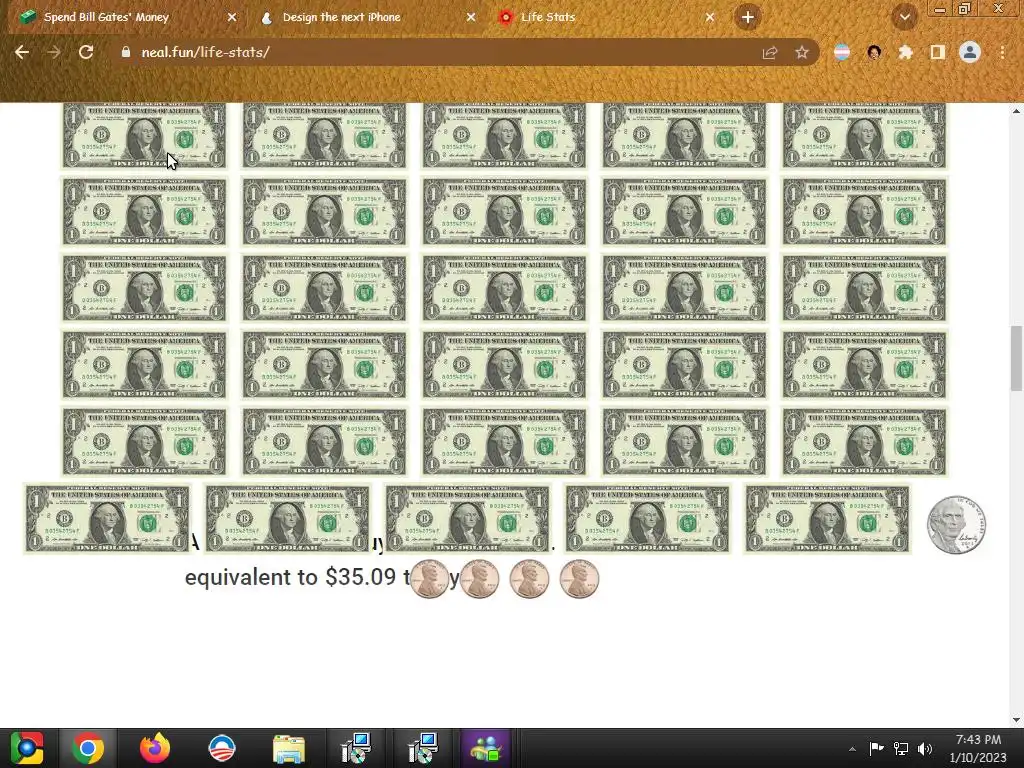Go forward to the next page
The height and width of the screenshot is (768, 1024).
point(54,52)
